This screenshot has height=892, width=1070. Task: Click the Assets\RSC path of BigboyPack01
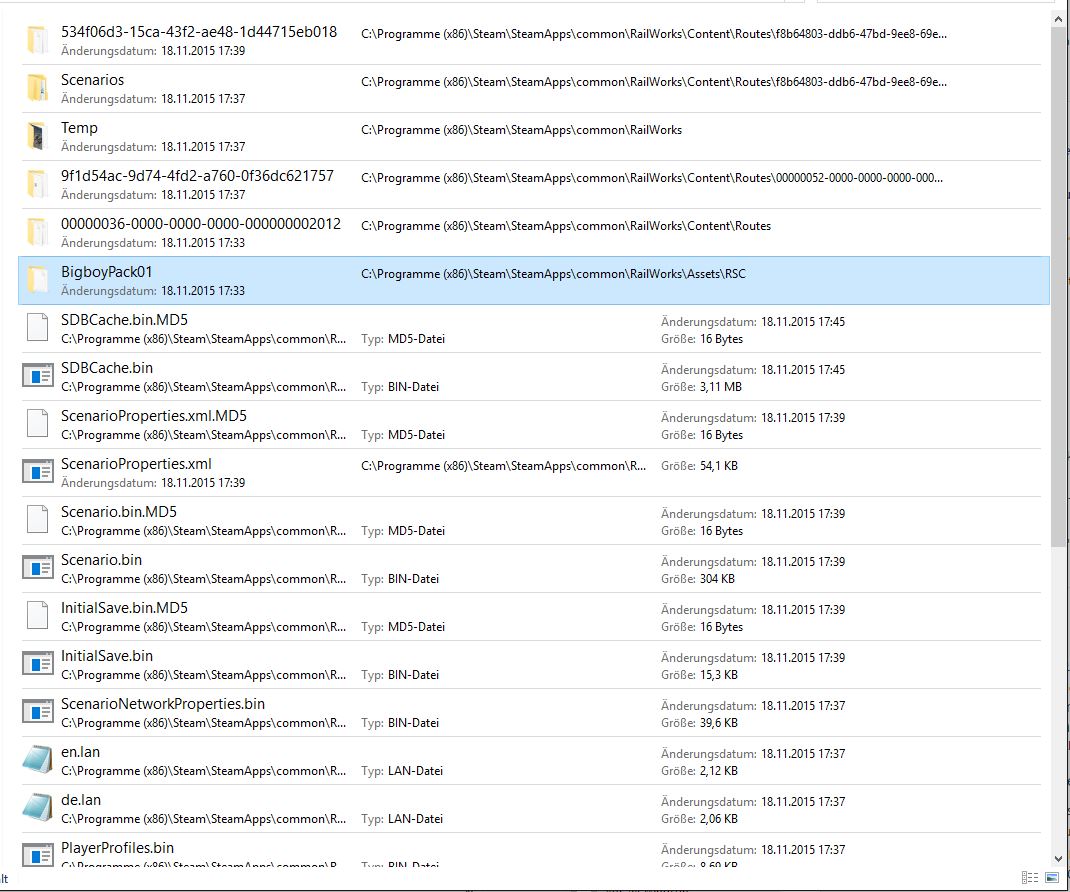click(x=553, y=274)
